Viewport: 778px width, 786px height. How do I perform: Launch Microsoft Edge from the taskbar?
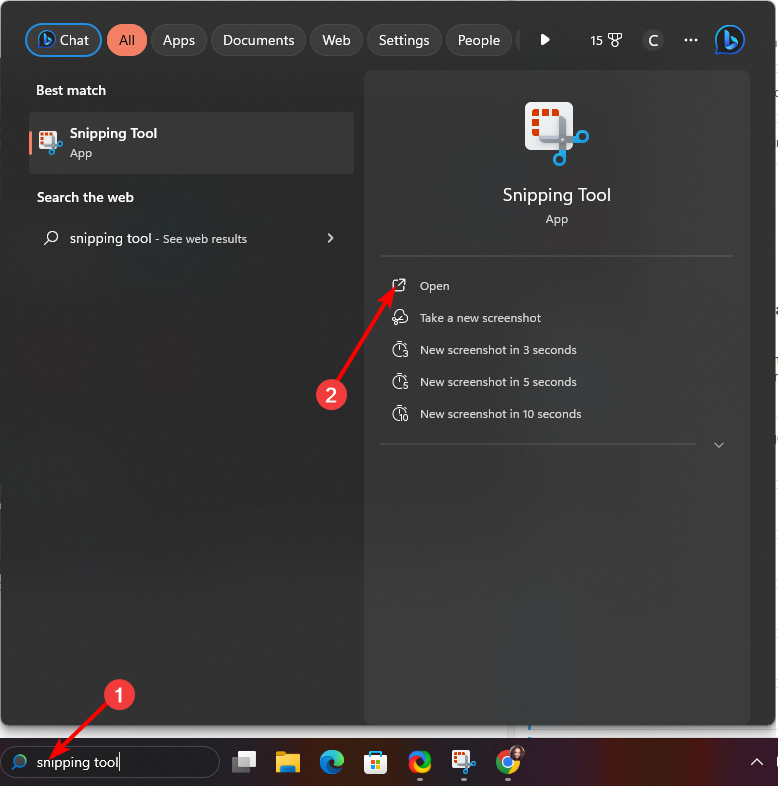tap(332, 762)
